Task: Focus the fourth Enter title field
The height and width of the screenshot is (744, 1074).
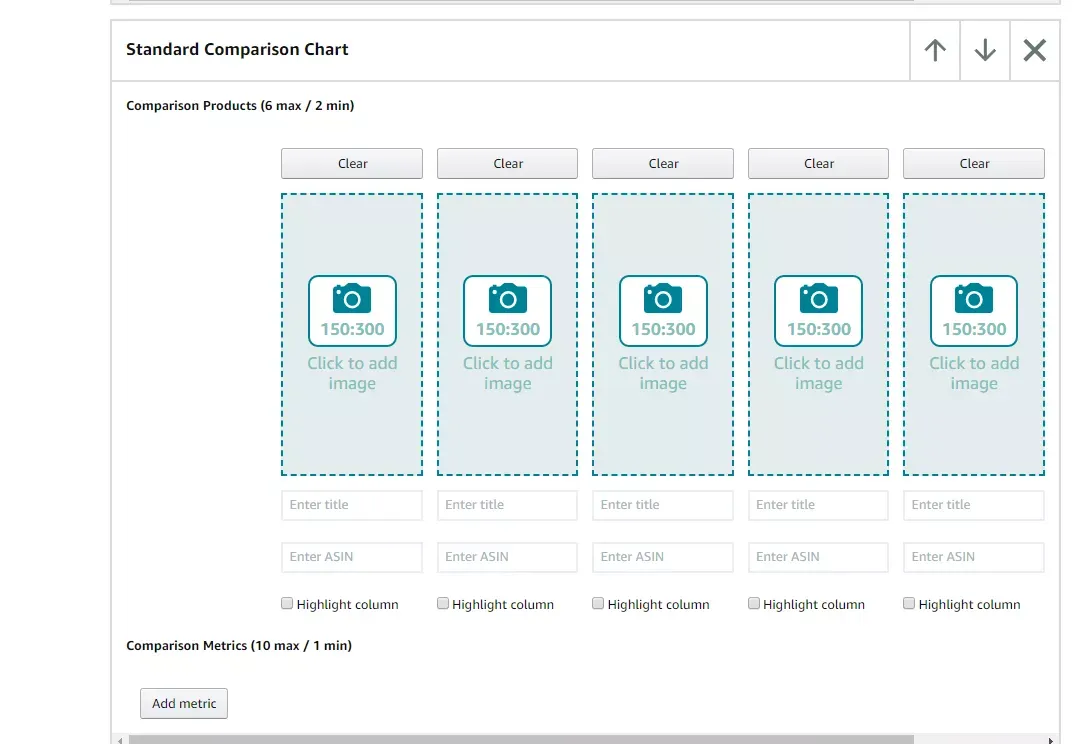Action: pyautogui.click(x=819, y=505)
